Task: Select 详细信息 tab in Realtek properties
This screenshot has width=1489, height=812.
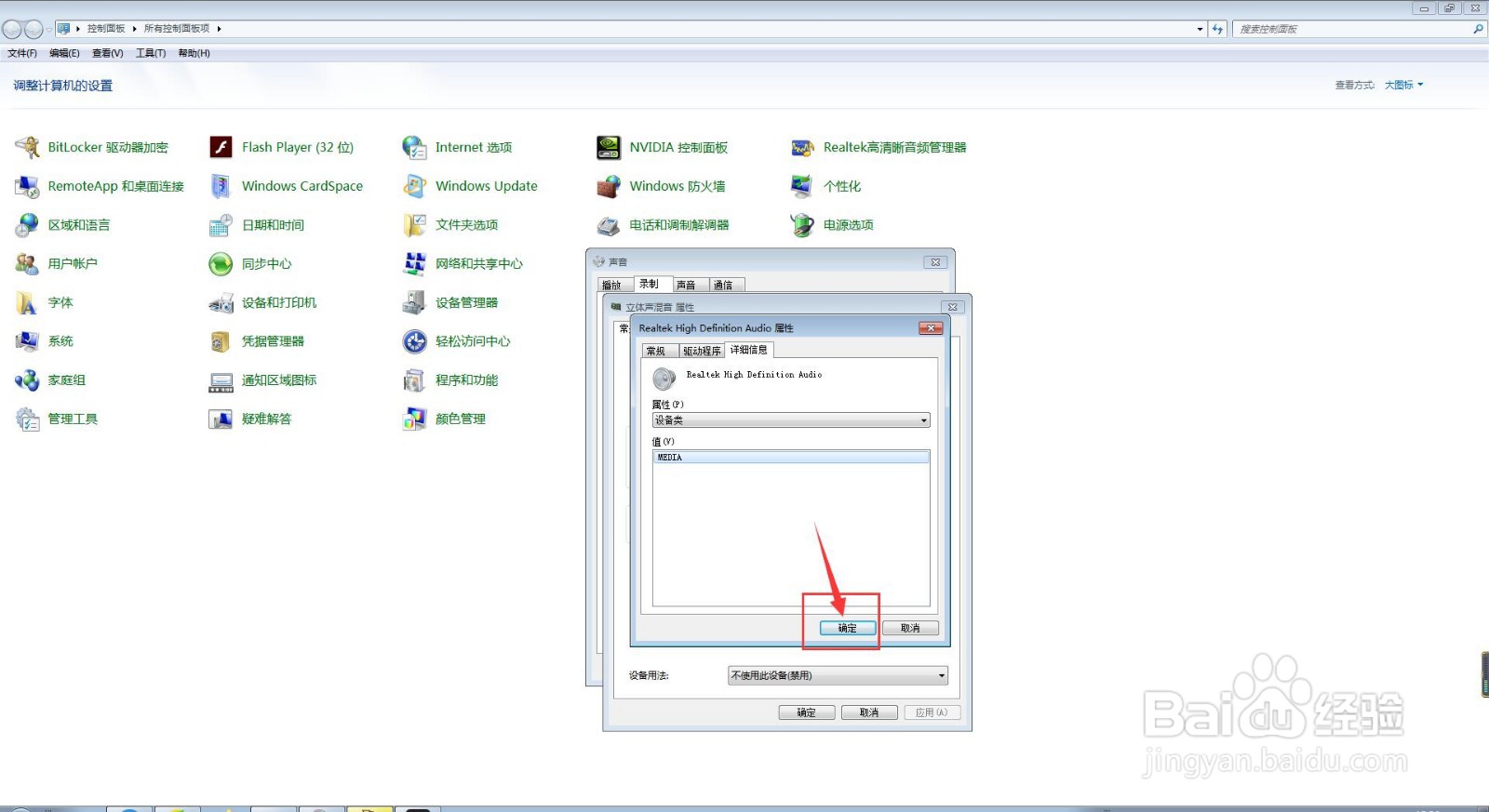Action: 749,350
